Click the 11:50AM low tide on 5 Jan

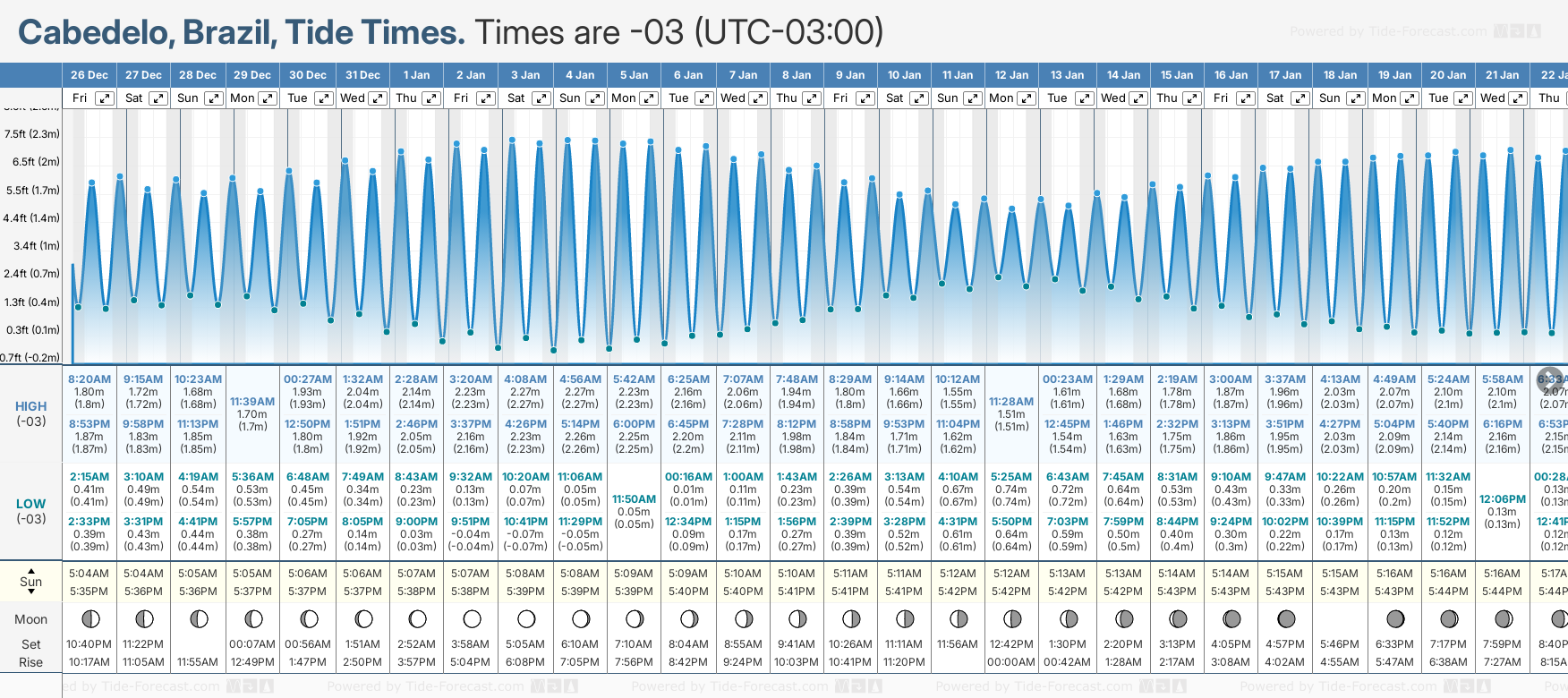click(x=634, y=499)
